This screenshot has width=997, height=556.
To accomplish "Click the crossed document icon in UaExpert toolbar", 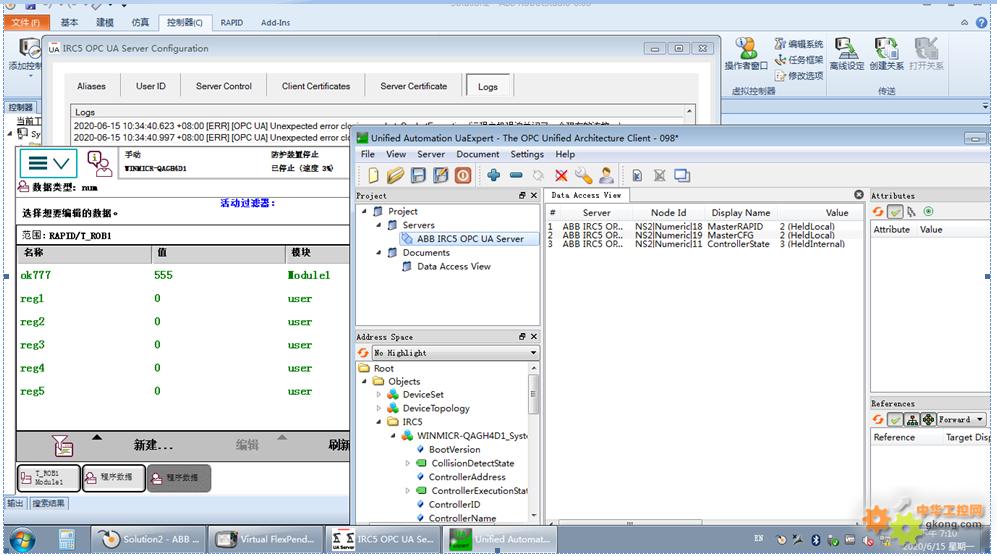I will point(659,176).
